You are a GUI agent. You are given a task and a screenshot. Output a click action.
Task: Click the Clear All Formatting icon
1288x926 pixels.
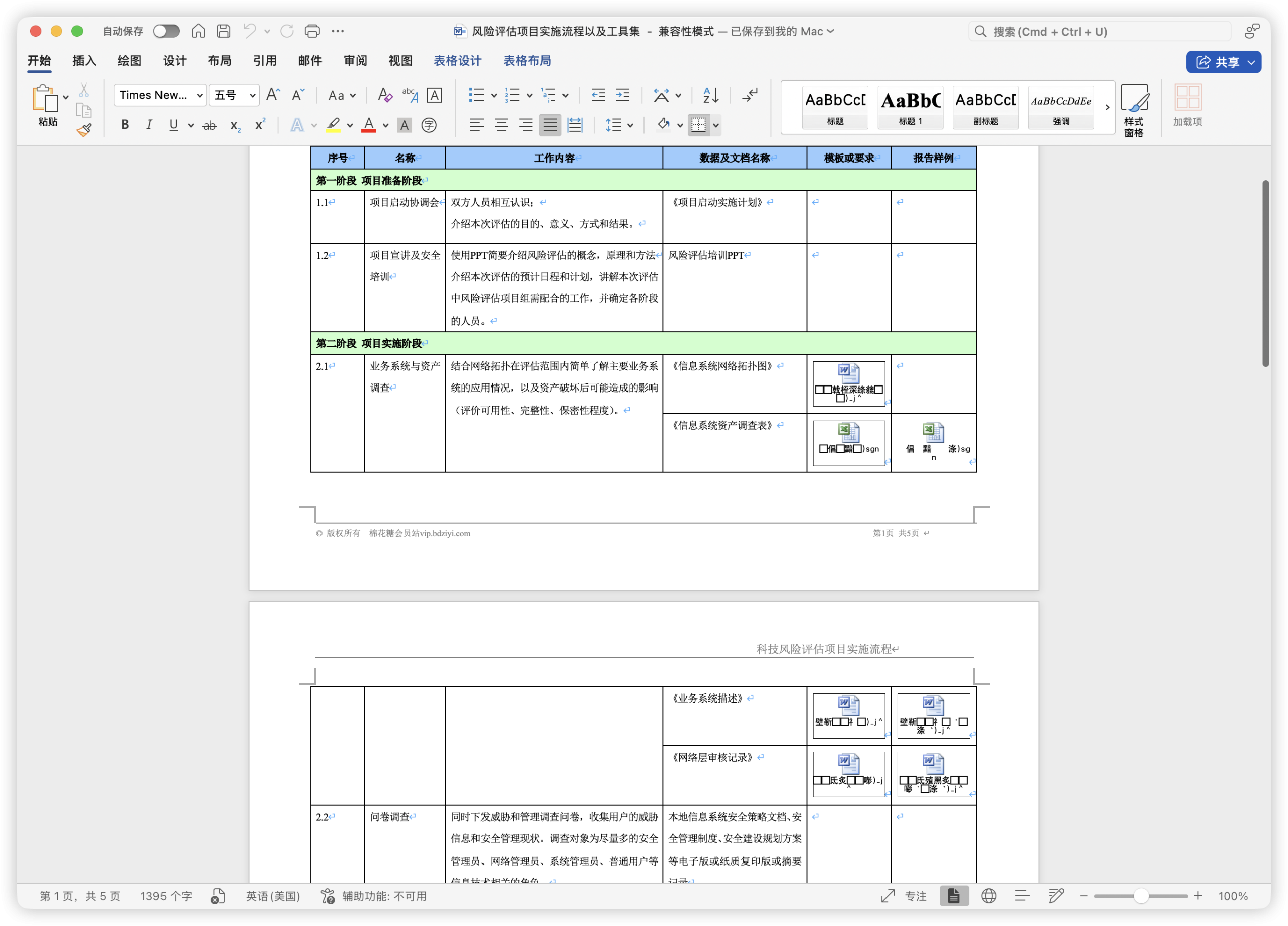(384, 95)
